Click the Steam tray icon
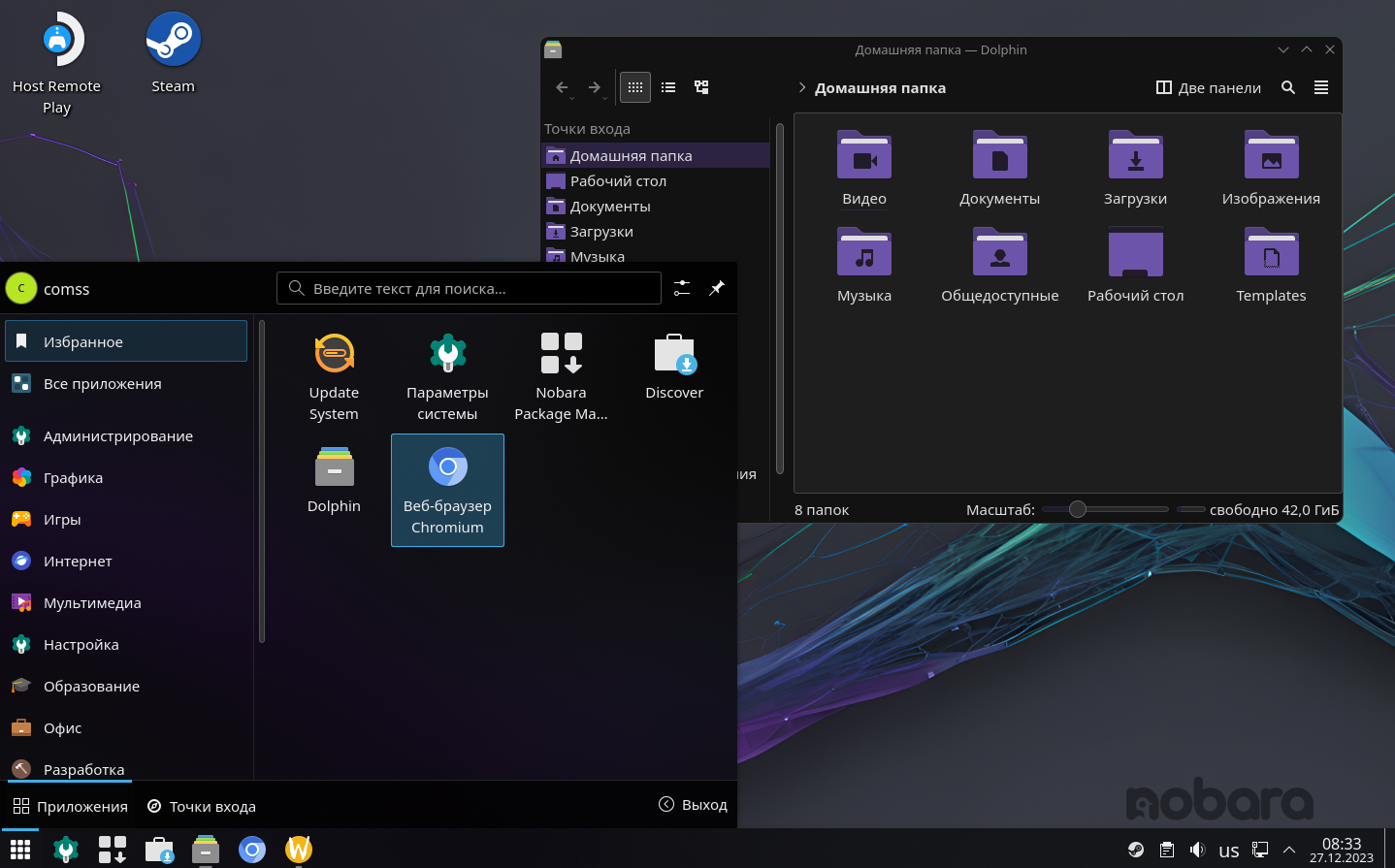Screen dimensions: 1395x868 pyautogui.click(x=1135, y=851)
